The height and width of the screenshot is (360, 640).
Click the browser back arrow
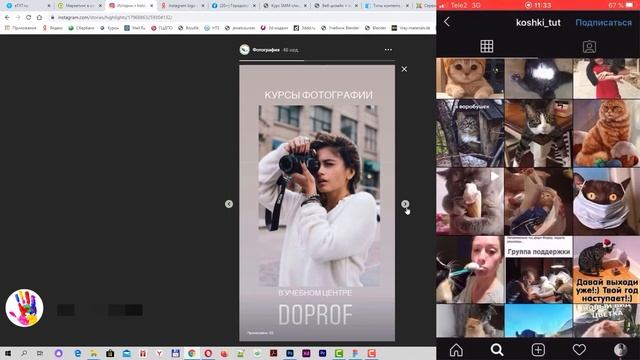tap(7, 17)
